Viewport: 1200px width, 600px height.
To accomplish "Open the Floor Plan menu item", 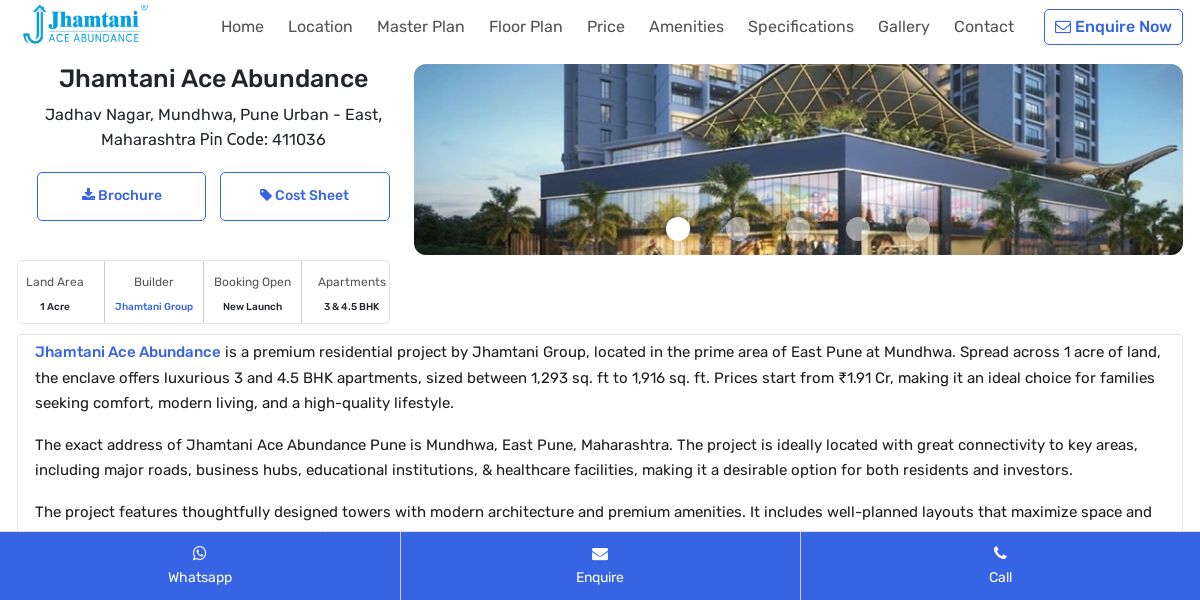I will tap(526, 27).
